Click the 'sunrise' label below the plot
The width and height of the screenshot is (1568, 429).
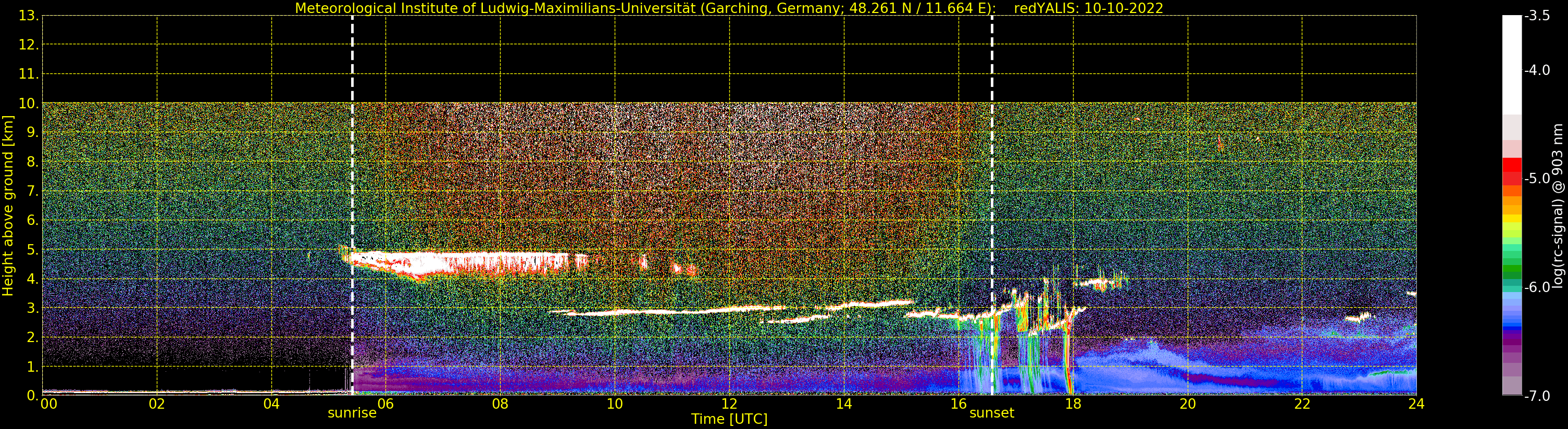click(x=352, y=412)
